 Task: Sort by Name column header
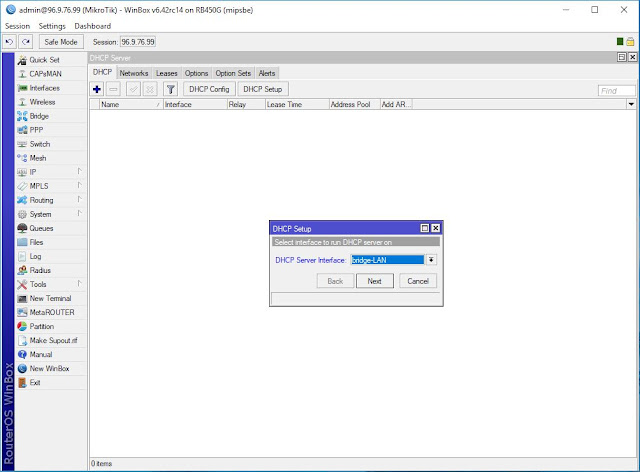click(x=131, y=104)
